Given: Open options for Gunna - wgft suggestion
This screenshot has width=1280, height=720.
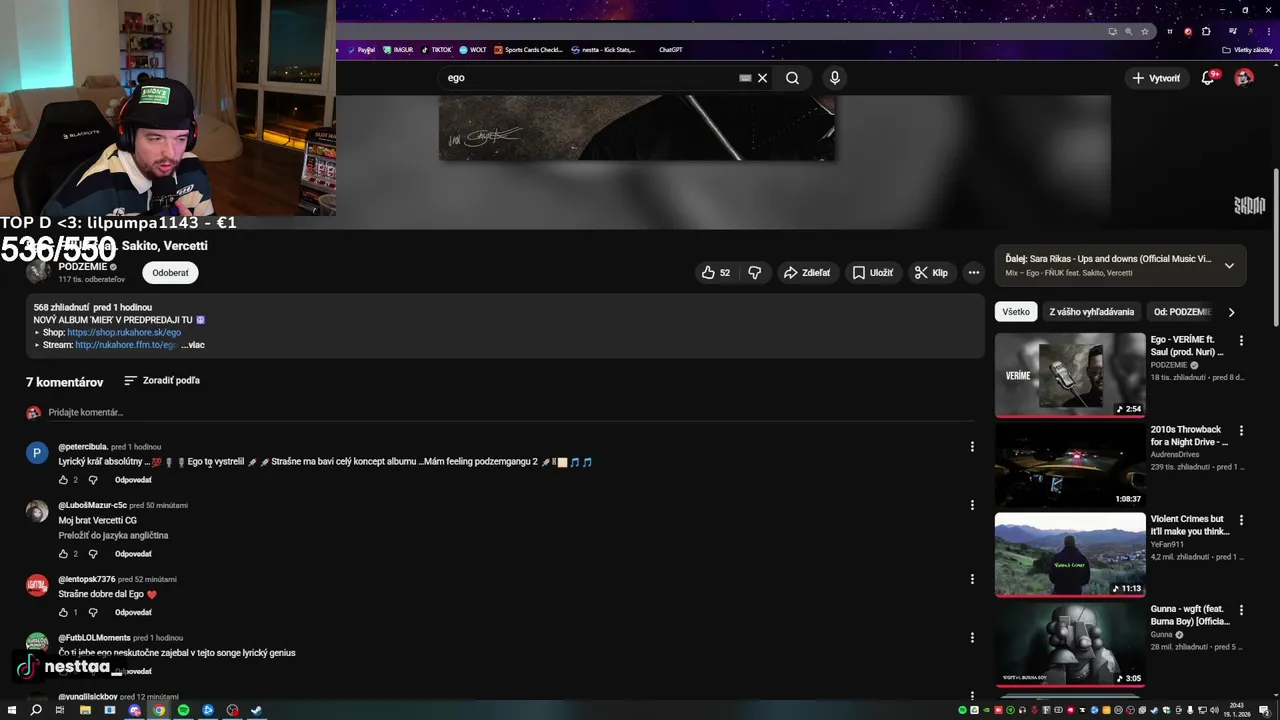Looking at the screenshot, I should click(1242, 611).
